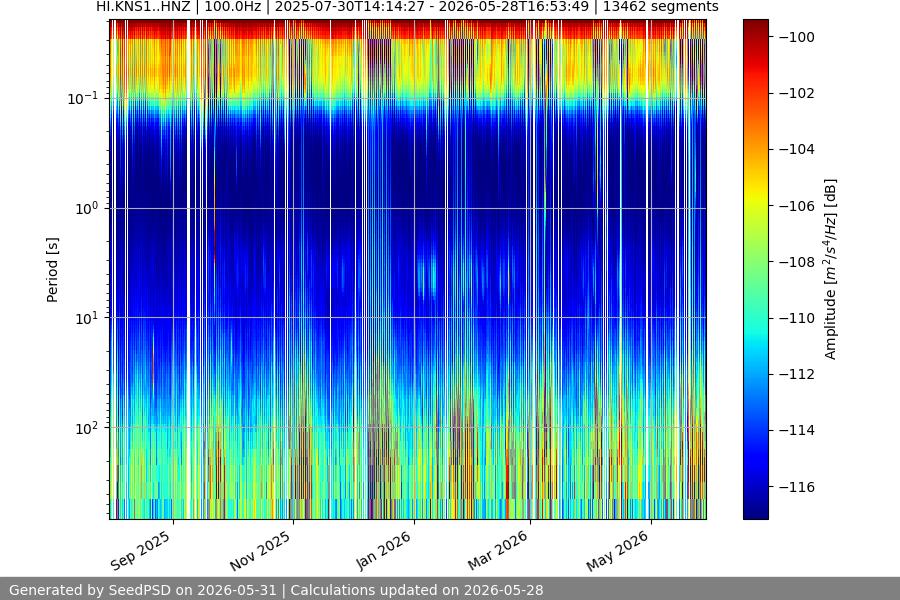
Task: Click the Amplitude [dB] colorbar label
Action: 830,269
